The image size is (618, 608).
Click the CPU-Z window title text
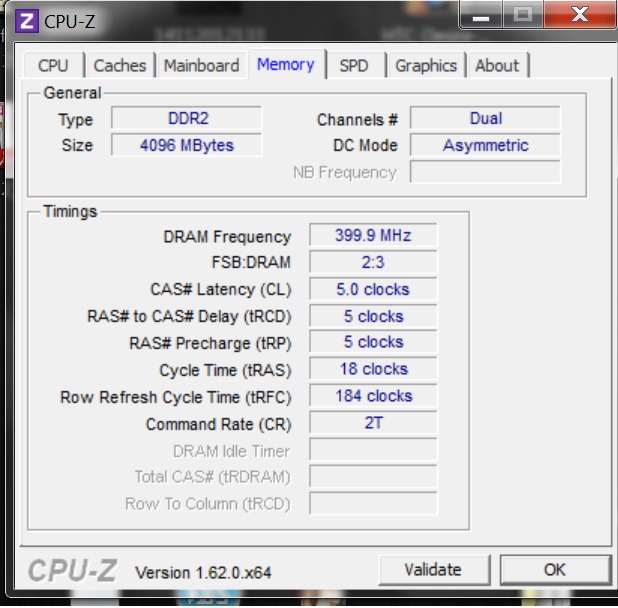tap(69, 21)
